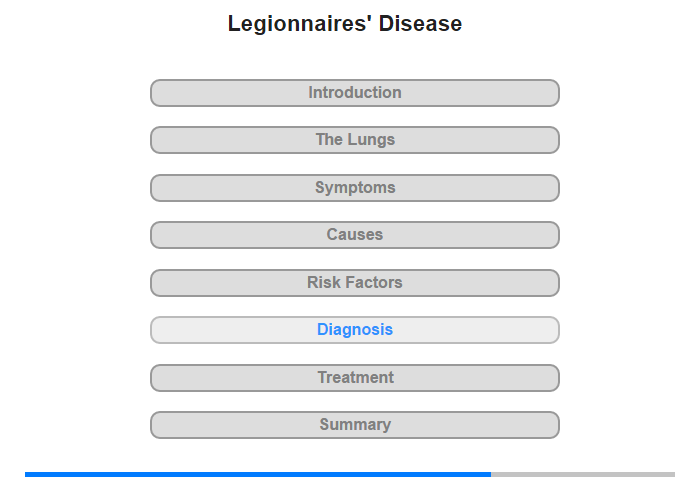The height and width of the screenshot is (480, 700).
Task: Show the Treatment topic
Action: [354, 378]
